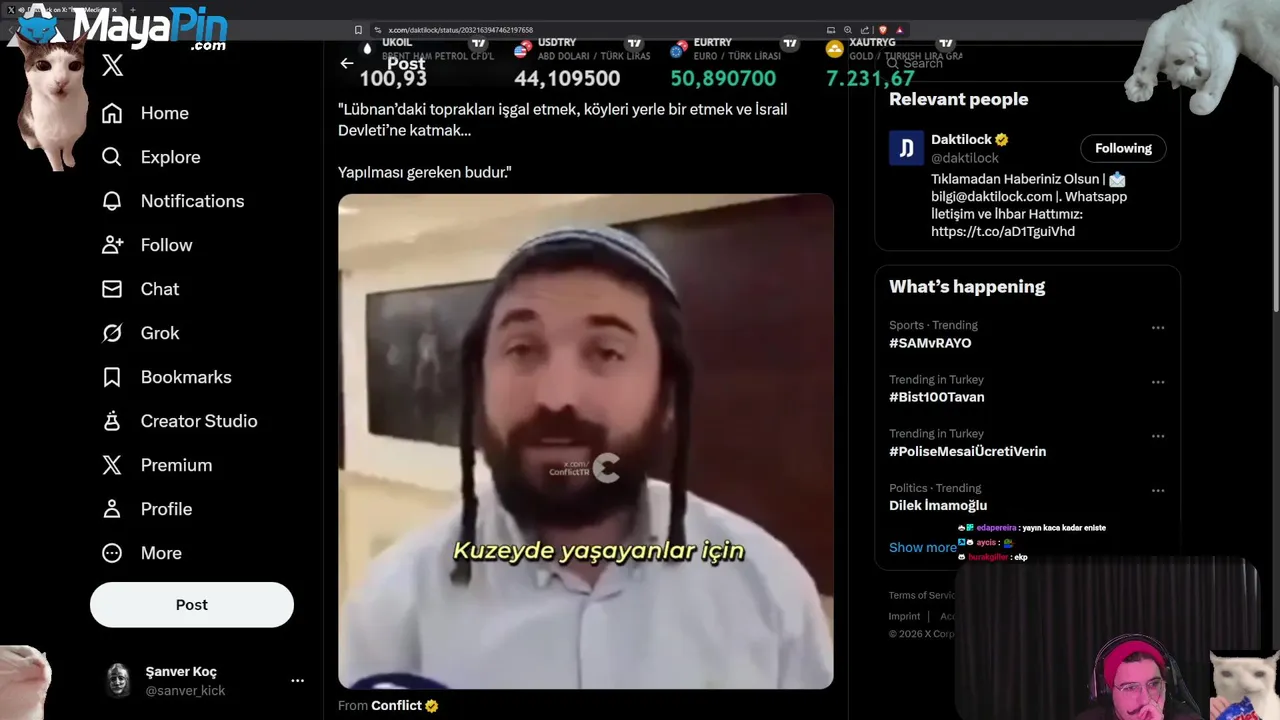Go back using the arrow beside Post
The height and width of the screenshot is (720, 1280).
pyautogui.click(x=347, y=63)
